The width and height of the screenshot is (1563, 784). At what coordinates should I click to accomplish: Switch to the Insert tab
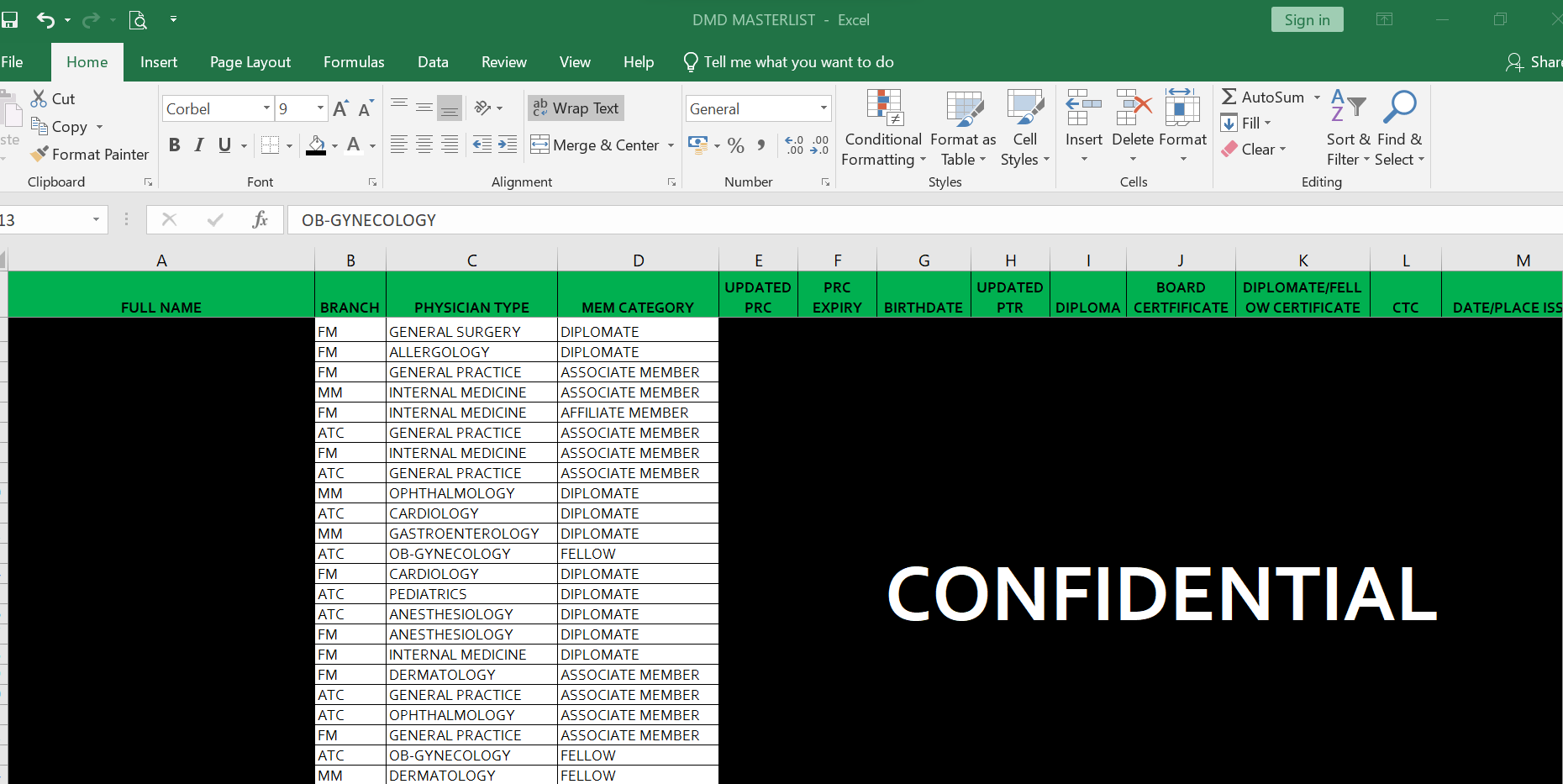(x=159, y=62)
